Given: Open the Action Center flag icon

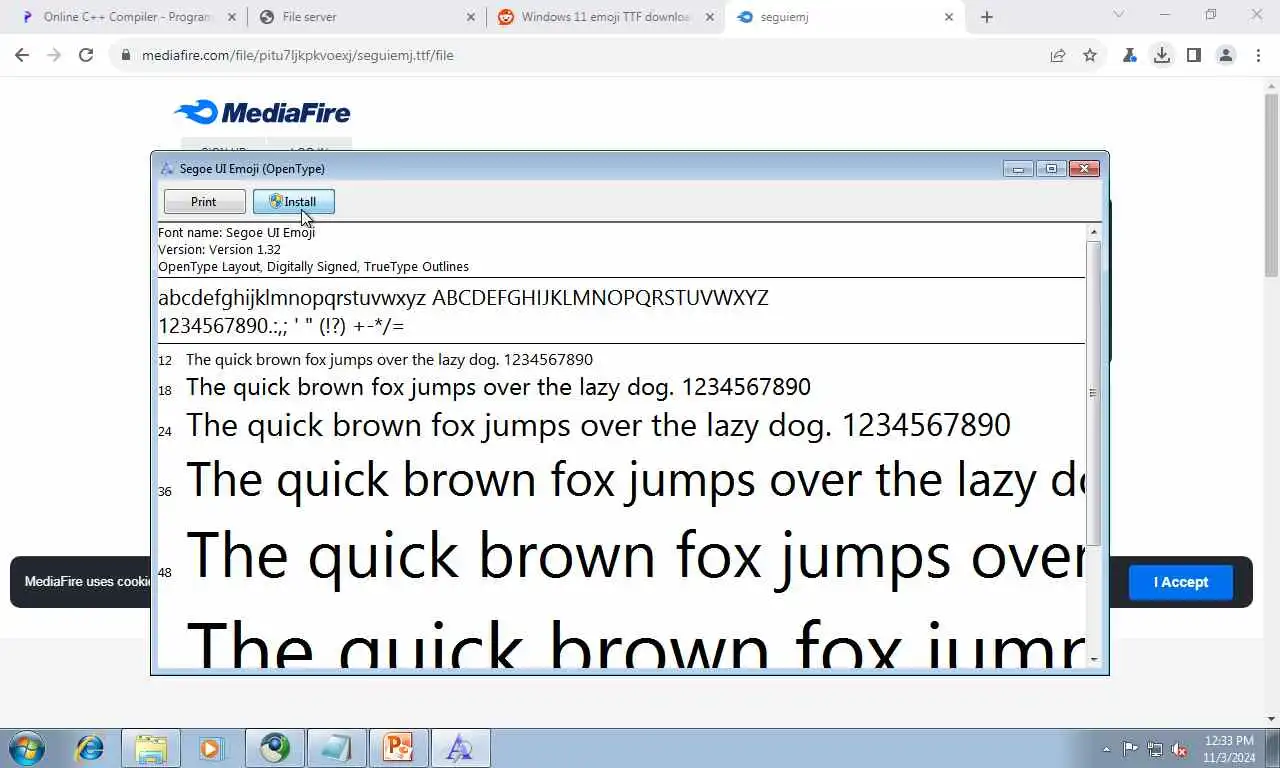Looking at the screenshot, I should coord(1130,749).
